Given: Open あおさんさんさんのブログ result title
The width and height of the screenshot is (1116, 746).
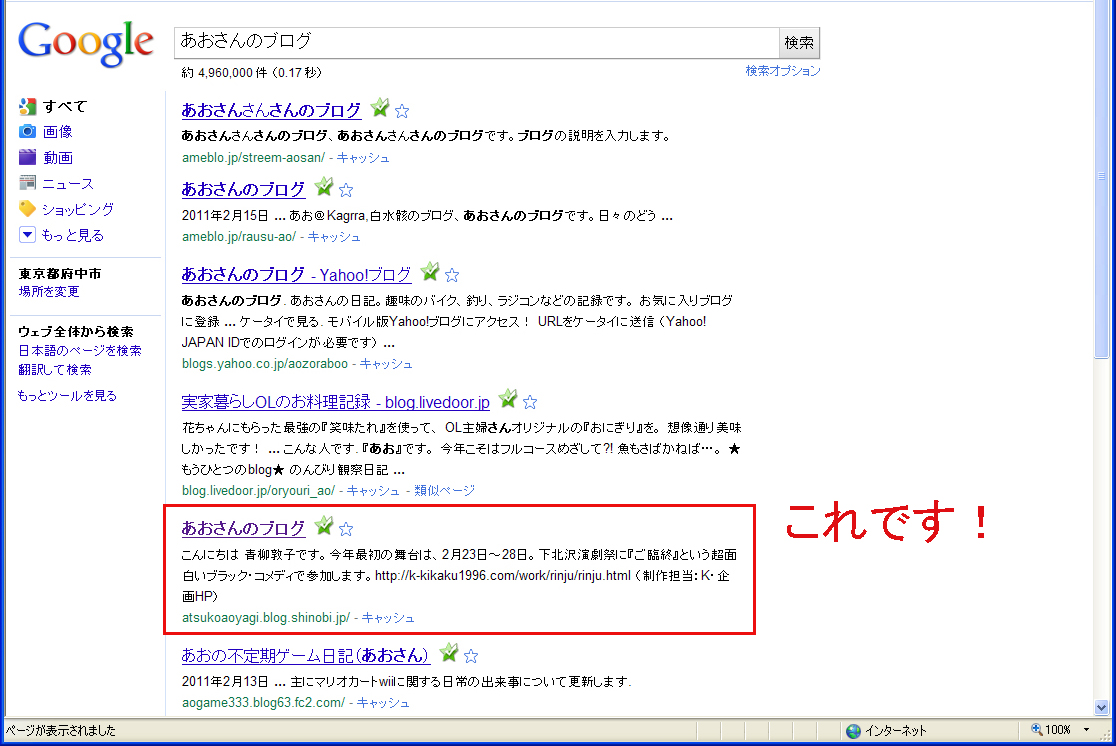Looking at the screenshot, I should [x=271, y=110].
